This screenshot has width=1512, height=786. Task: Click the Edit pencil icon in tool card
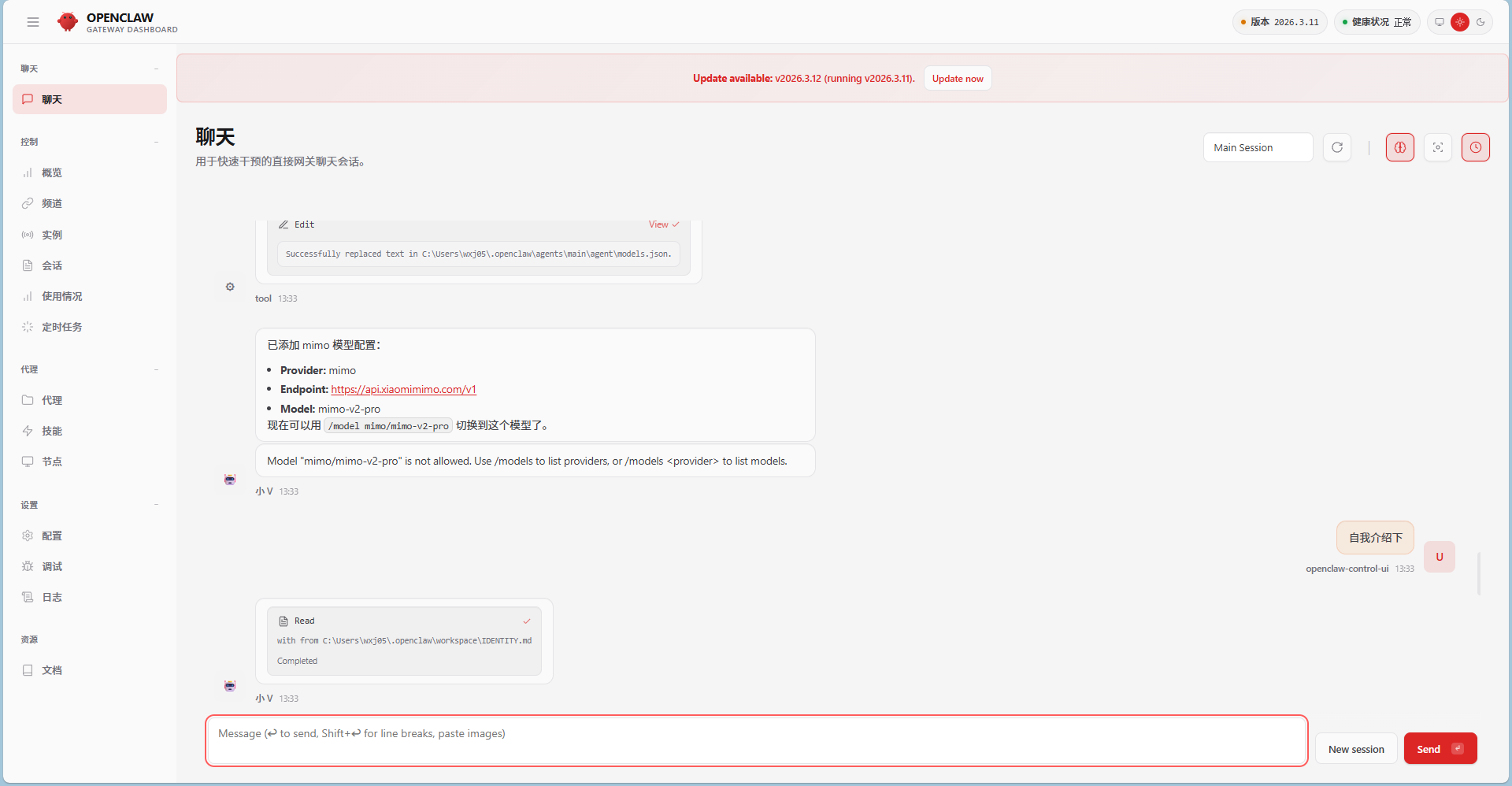coord(283,224)
